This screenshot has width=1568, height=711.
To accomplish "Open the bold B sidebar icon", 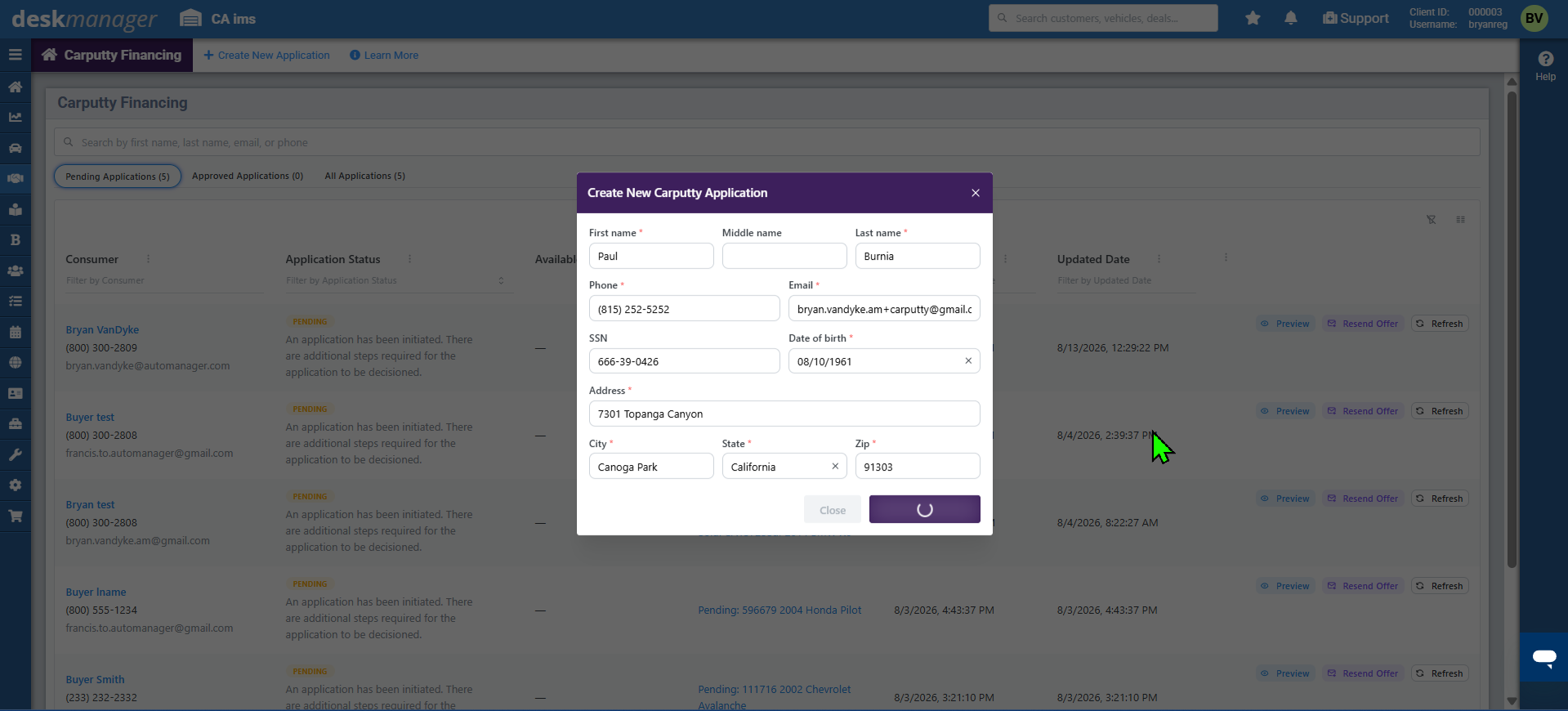I will tap(15, 239).
